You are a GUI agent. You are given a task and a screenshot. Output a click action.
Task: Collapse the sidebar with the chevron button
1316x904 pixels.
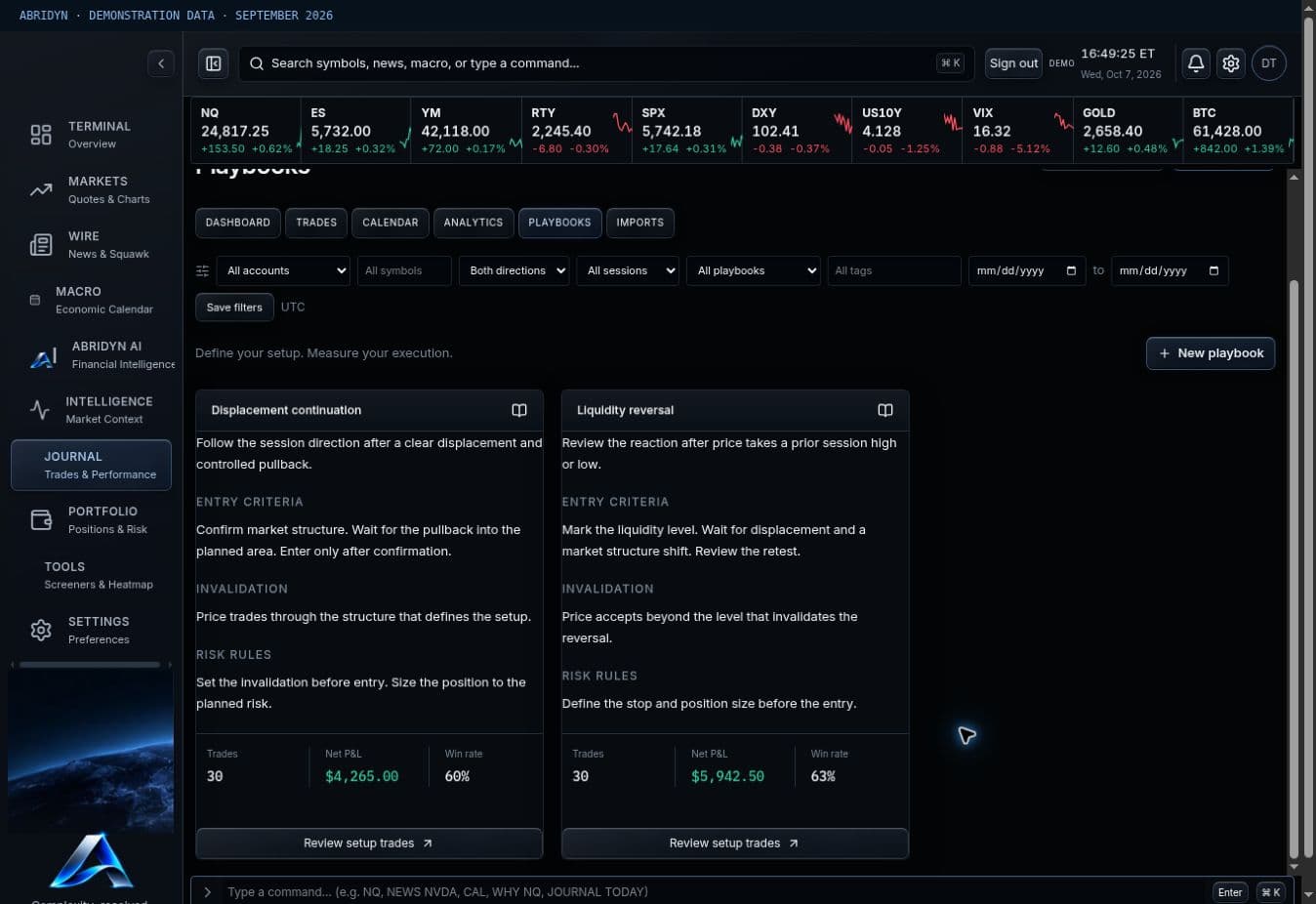[161, 63]
